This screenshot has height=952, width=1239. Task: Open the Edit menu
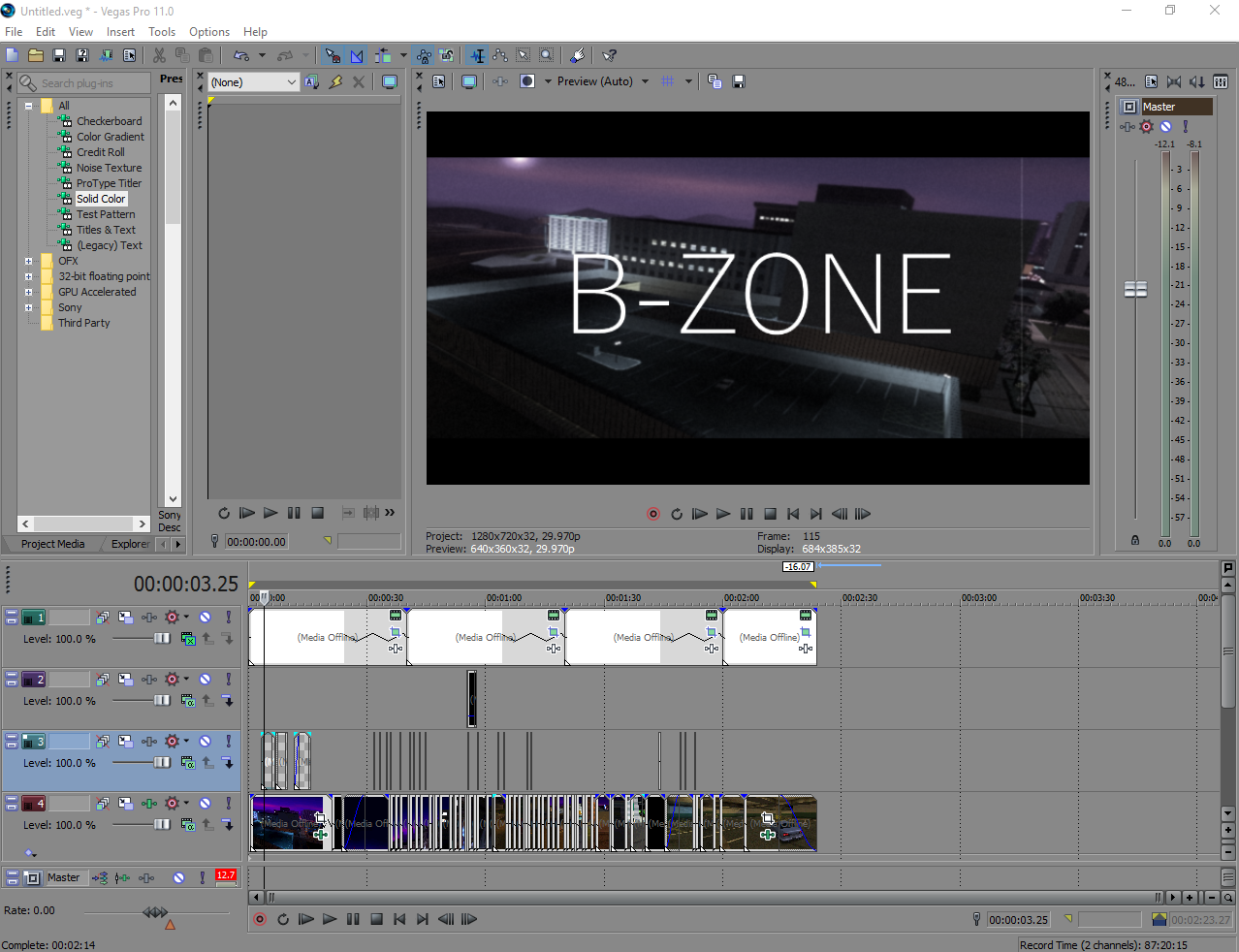pos(46,32)
